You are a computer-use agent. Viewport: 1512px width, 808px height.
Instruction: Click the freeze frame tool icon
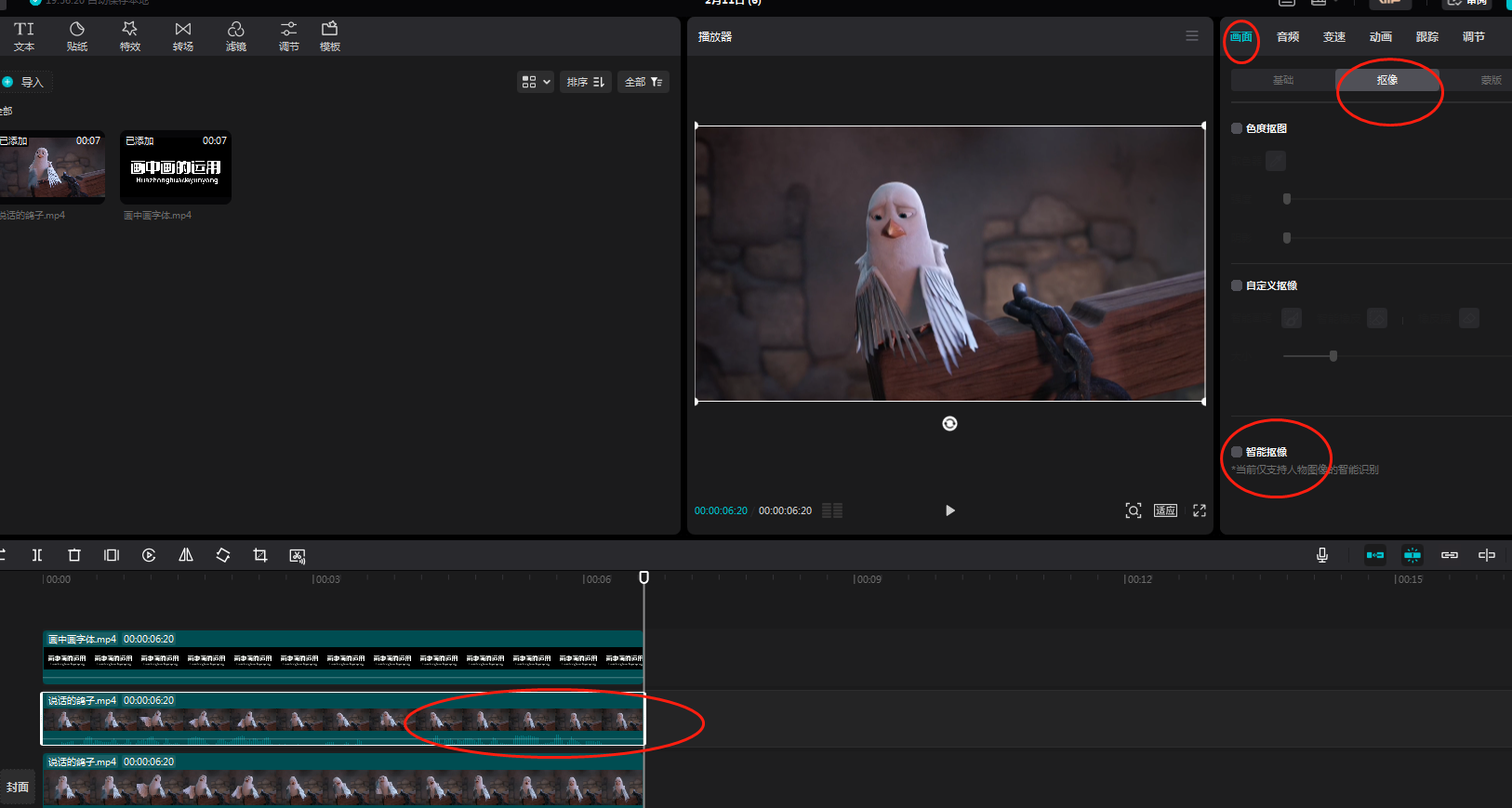[112, 555]
